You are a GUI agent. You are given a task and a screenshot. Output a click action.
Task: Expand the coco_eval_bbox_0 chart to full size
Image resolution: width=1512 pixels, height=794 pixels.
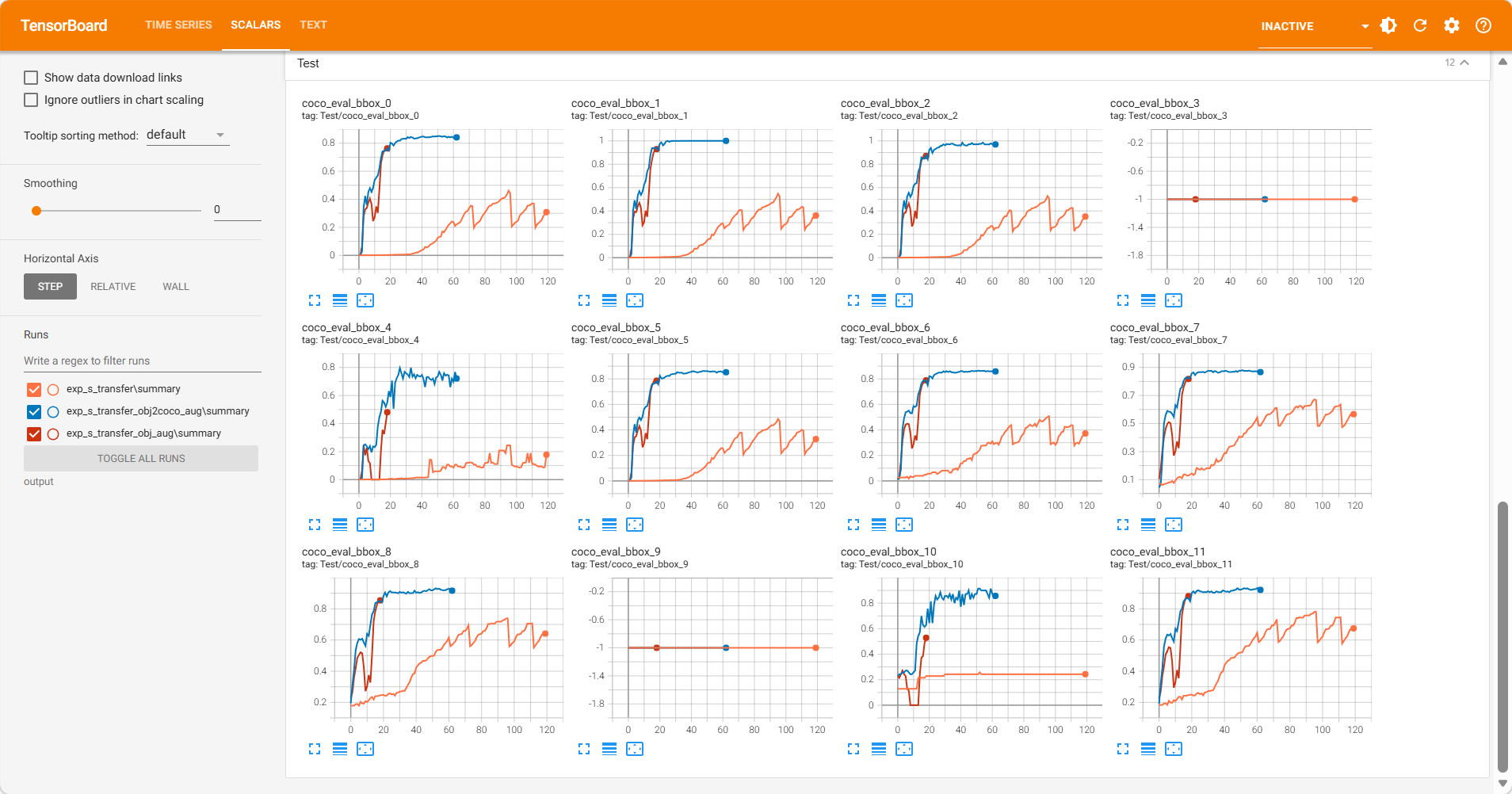[x=315, y=300]
